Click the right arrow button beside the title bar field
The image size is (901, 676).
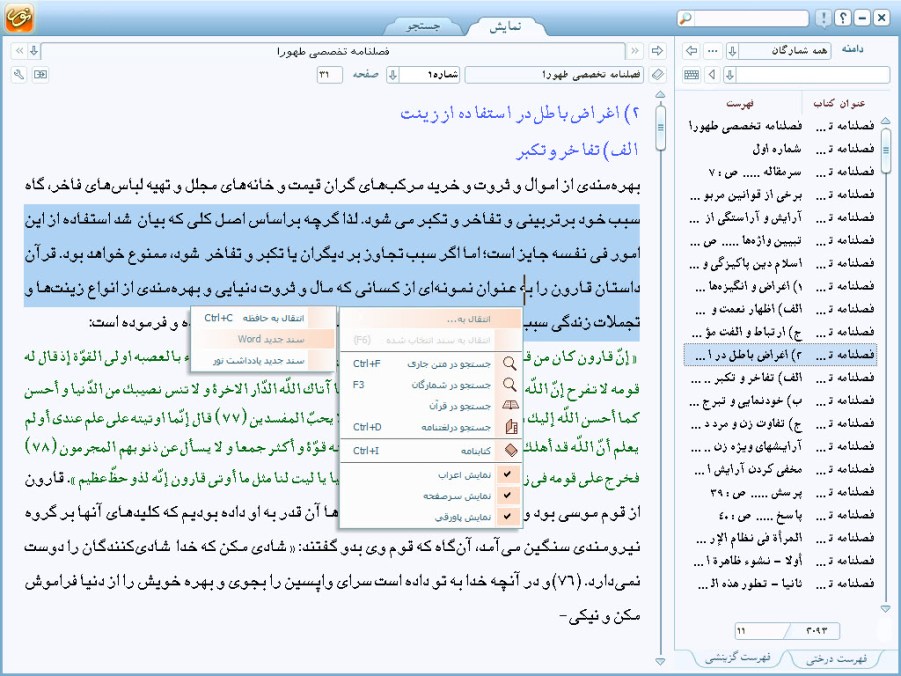click(x=657, y=51)
